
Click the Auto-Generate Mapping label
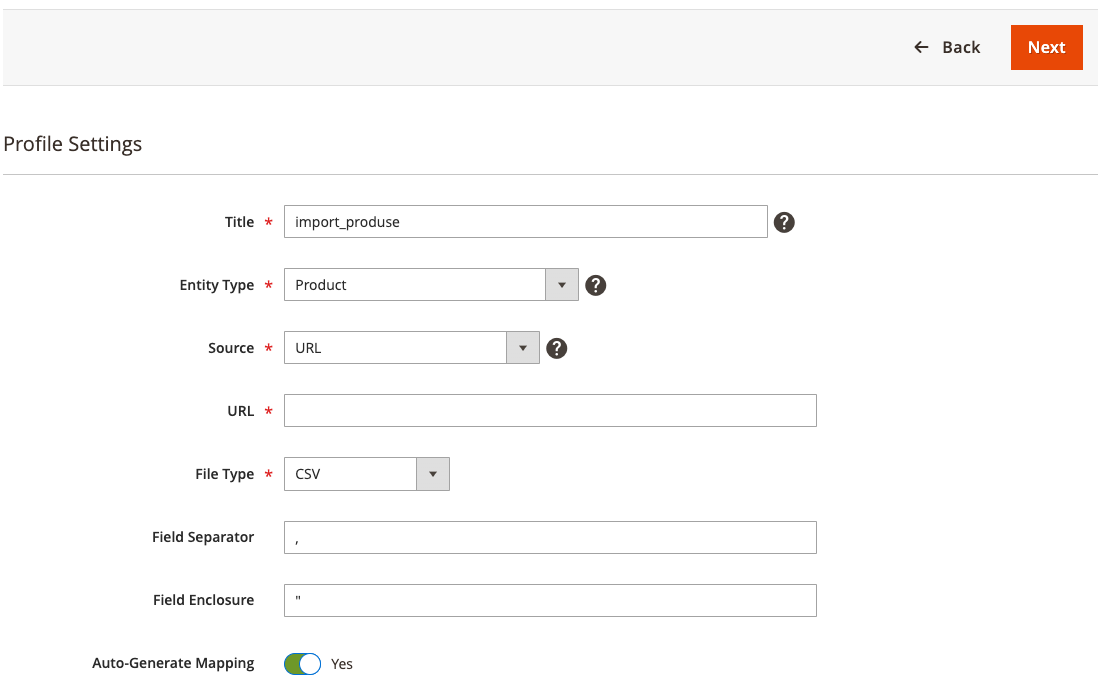coord(173,664)
